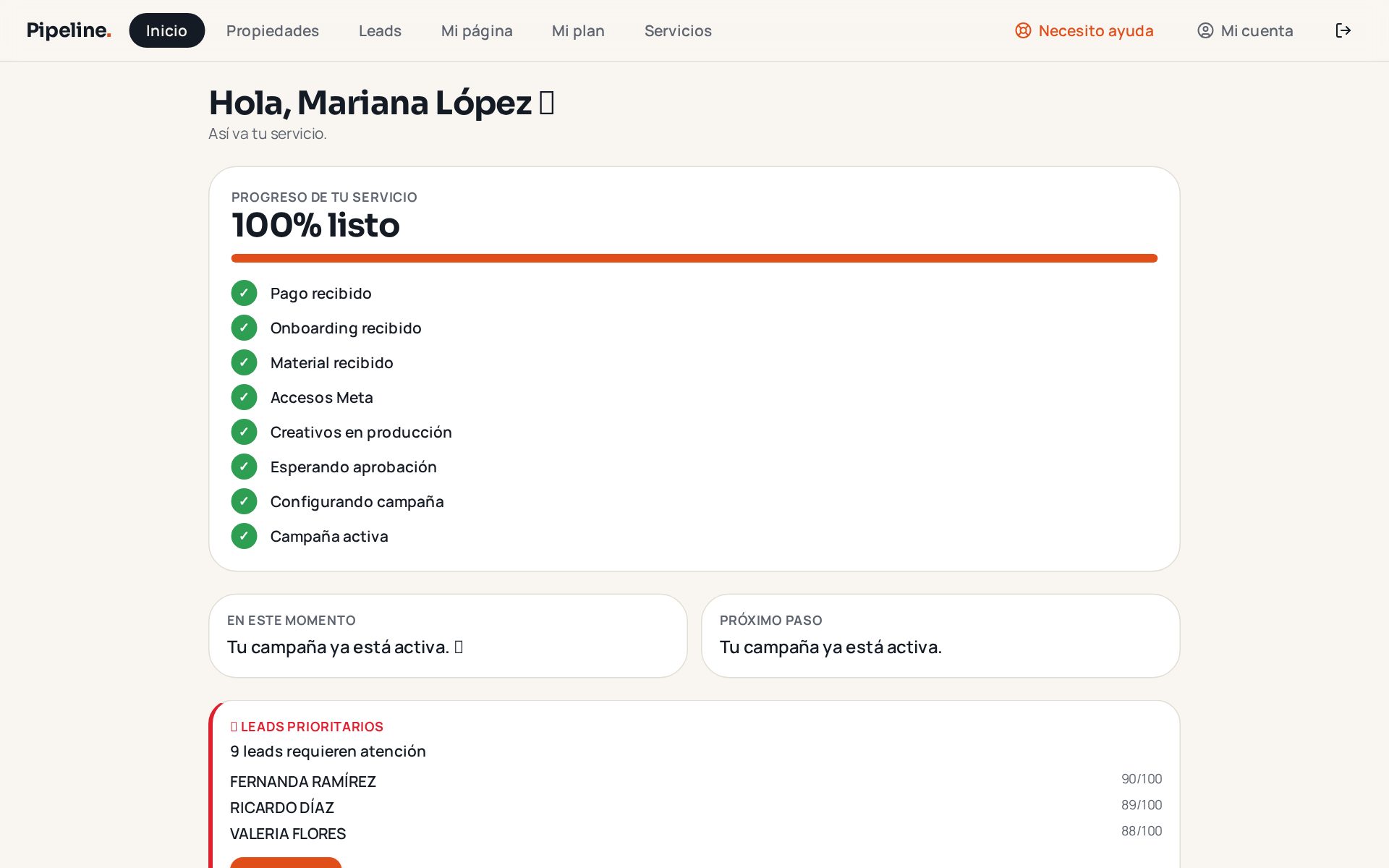Click the Esperando aprobación check icon
Screen dimensions: 1389x868
(244, 467)
